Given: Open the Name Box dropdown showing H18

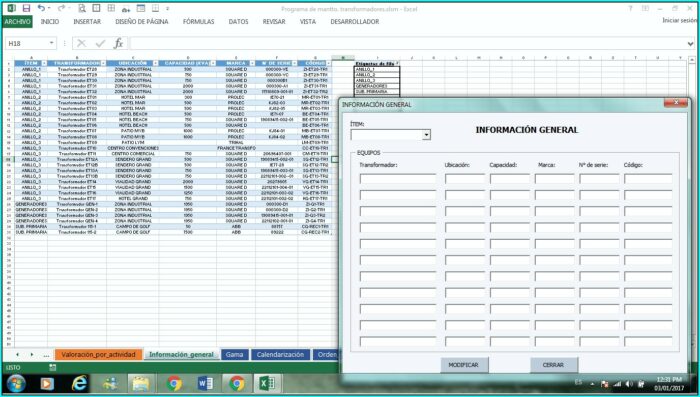Looking at the screenshot, I should (x=52, y=43).
